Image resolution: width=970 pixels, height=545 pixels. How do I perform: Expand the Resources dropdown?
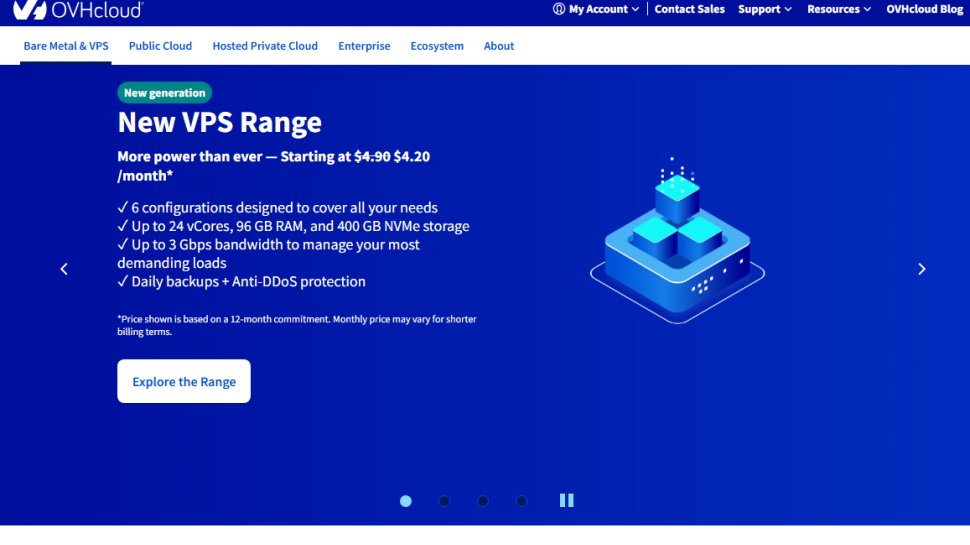(839, 9)
